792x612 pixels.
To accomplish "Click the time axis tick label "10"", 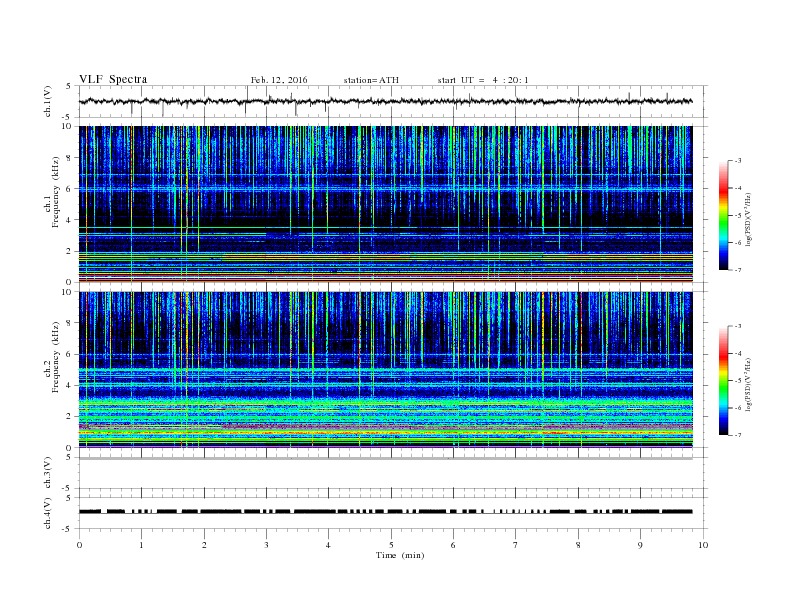I will click(703, 545).
